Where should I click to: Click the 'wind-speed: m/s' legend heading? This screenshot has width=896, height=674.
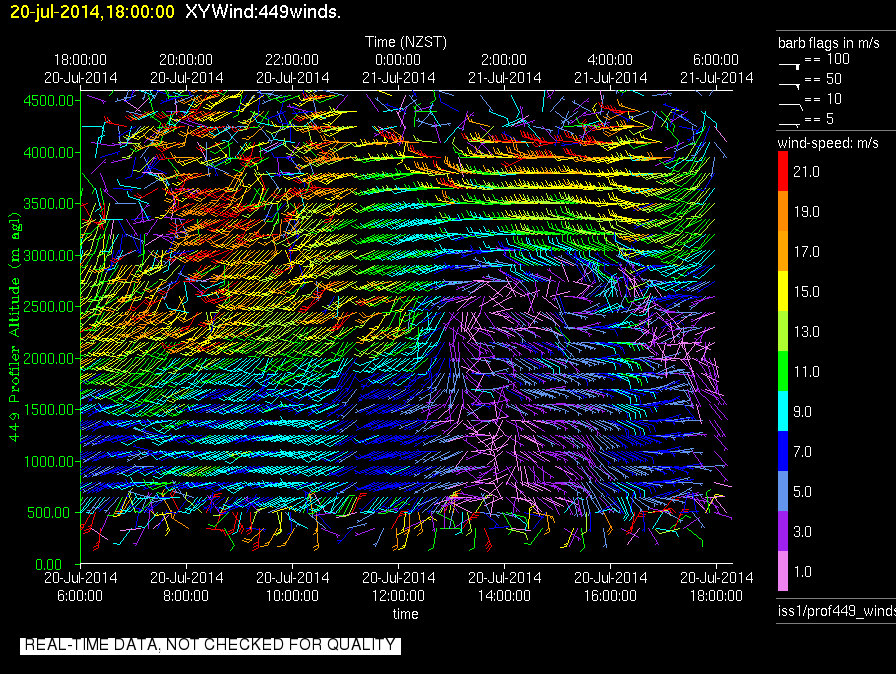(x=828, y=143)
